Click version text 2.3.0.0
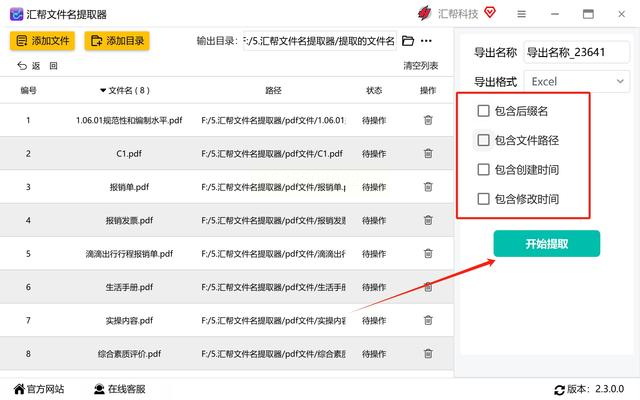The width and height of the screenshot is (640, 400). tap(609, 389)
